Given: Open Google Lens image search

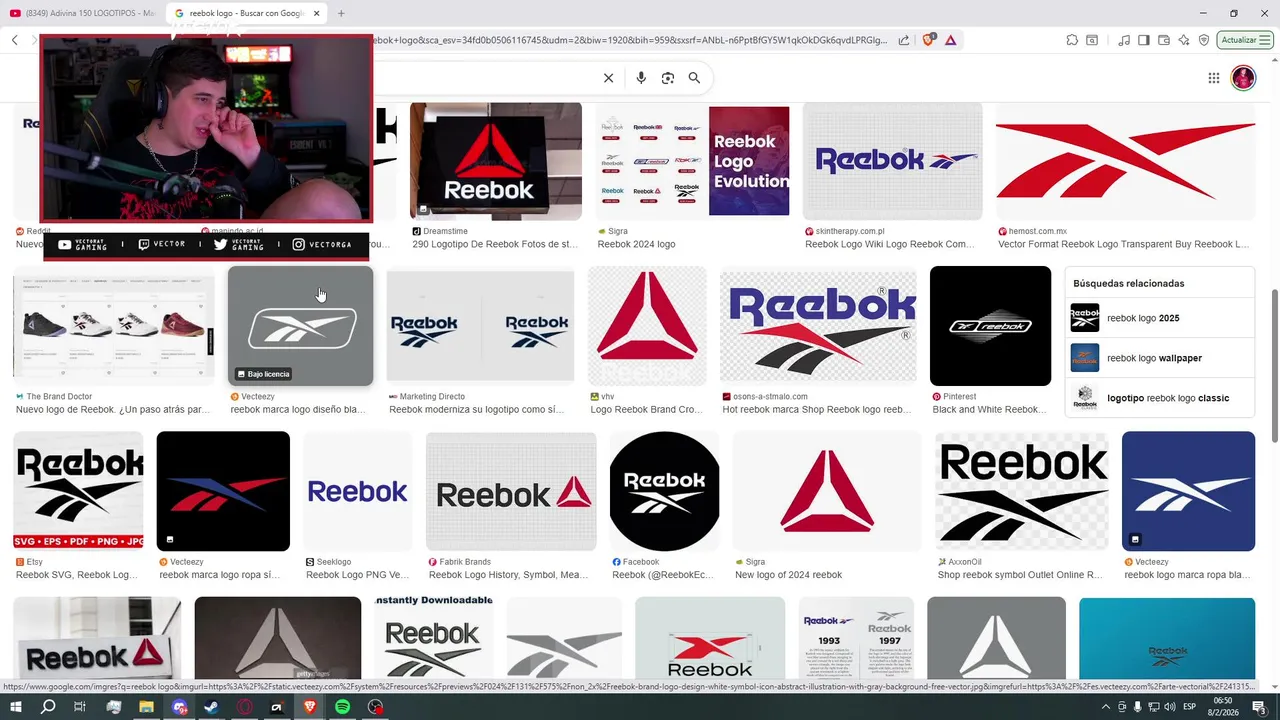Looking at the screenshot, I should pos(668,78).
